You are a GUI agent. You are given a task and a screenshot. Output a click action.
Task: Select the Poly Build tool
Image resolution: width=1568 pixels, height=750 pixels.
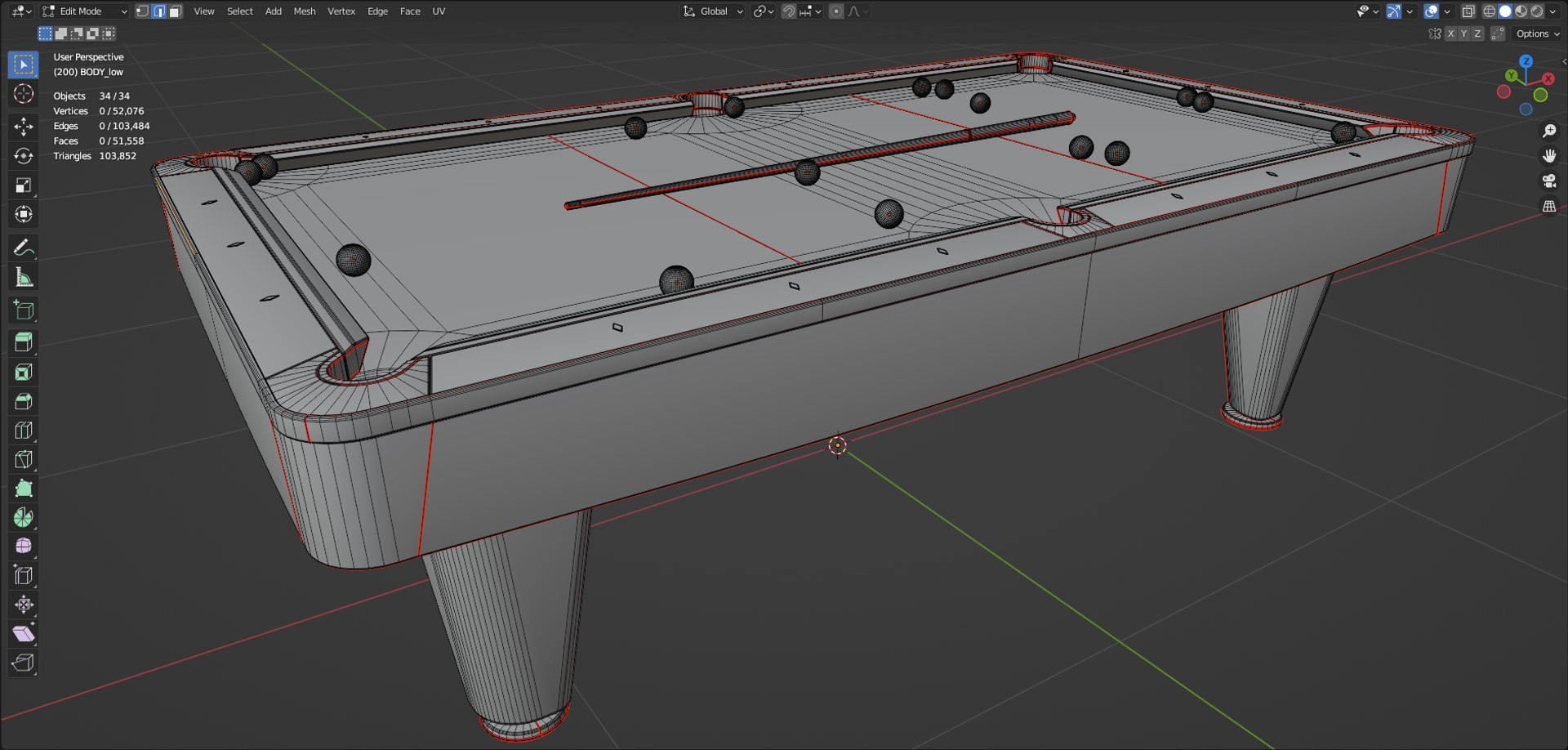click(23, 488)
